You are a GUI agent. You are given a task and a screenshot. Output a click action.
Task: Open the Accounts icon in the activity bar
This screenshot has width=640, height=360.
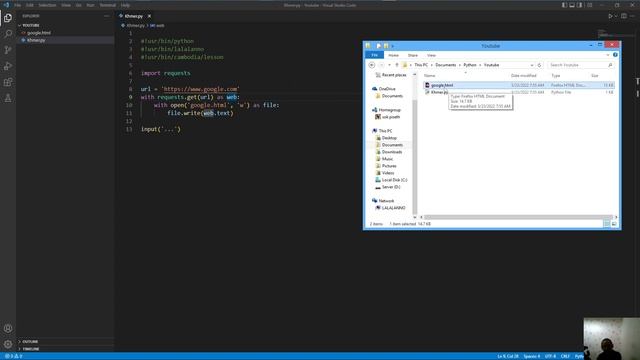coord(8,329)
